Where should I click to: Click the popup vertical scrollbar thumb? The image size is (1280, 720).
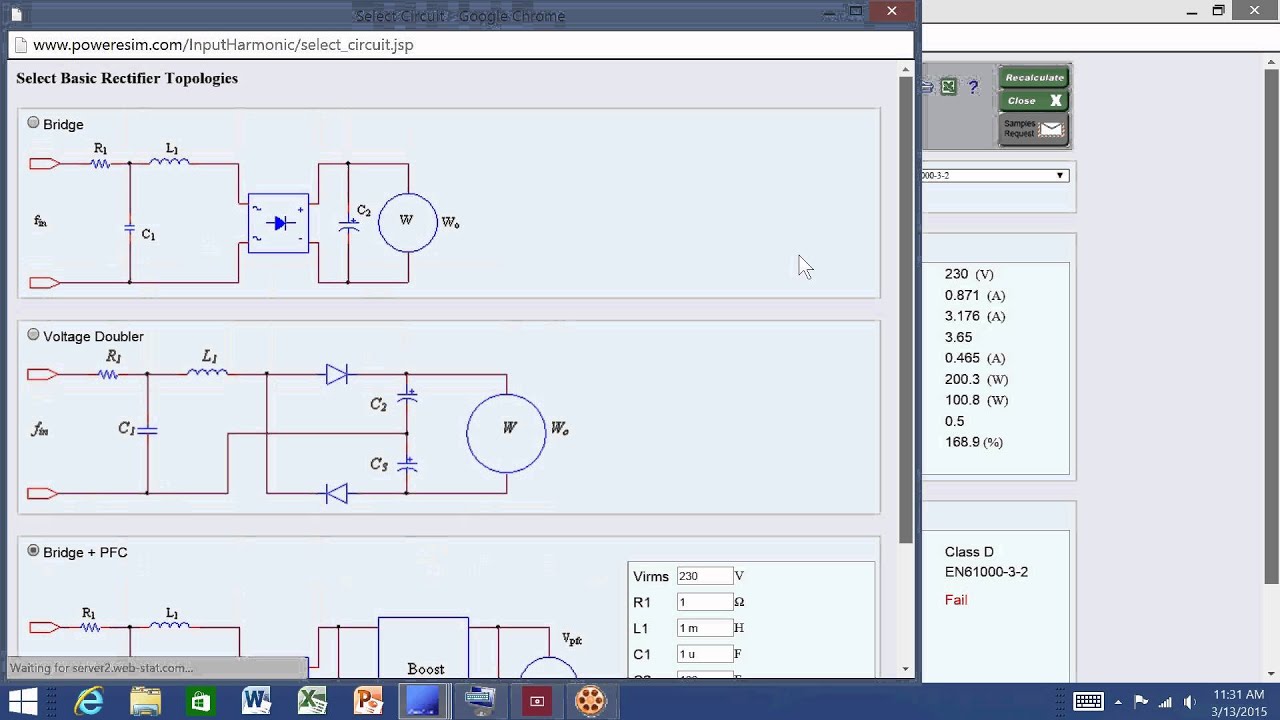(906, 310)
